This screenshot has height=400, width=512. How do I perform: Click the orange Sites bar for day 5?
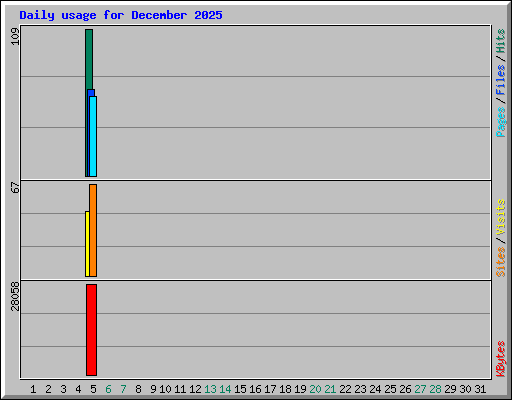click(93, 230)
